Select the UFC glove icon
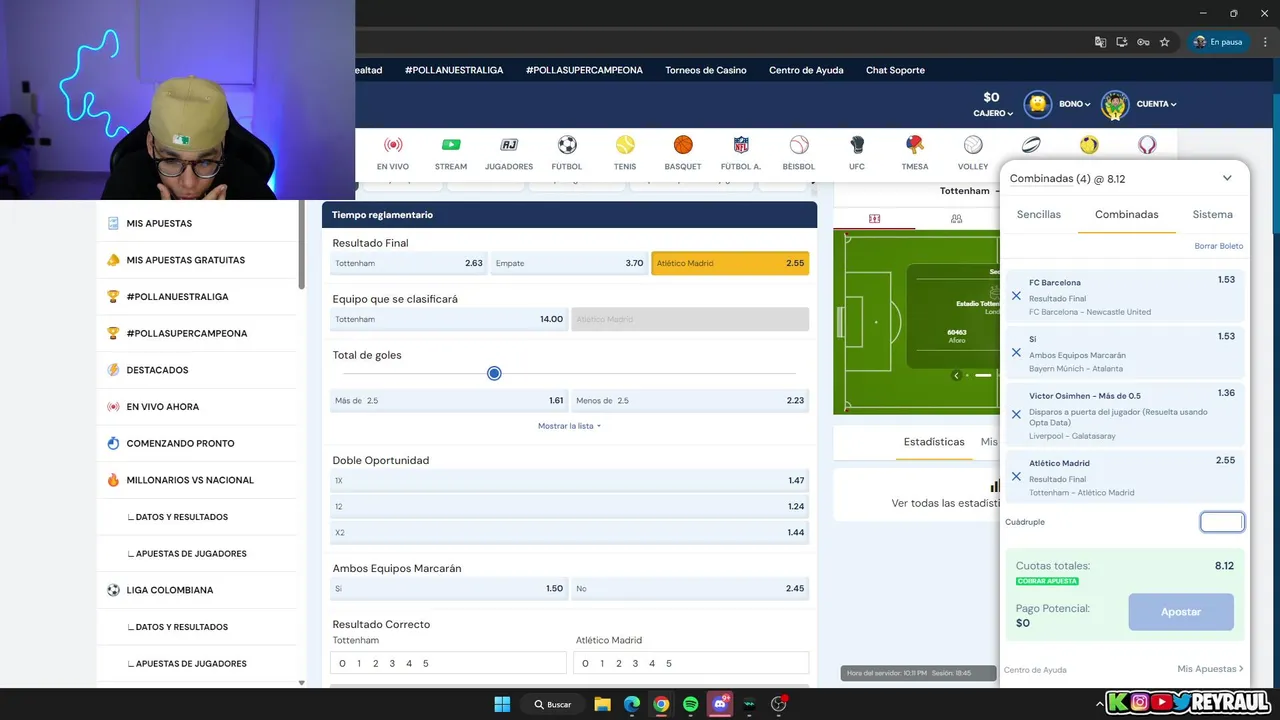 (x=857, y=145)
